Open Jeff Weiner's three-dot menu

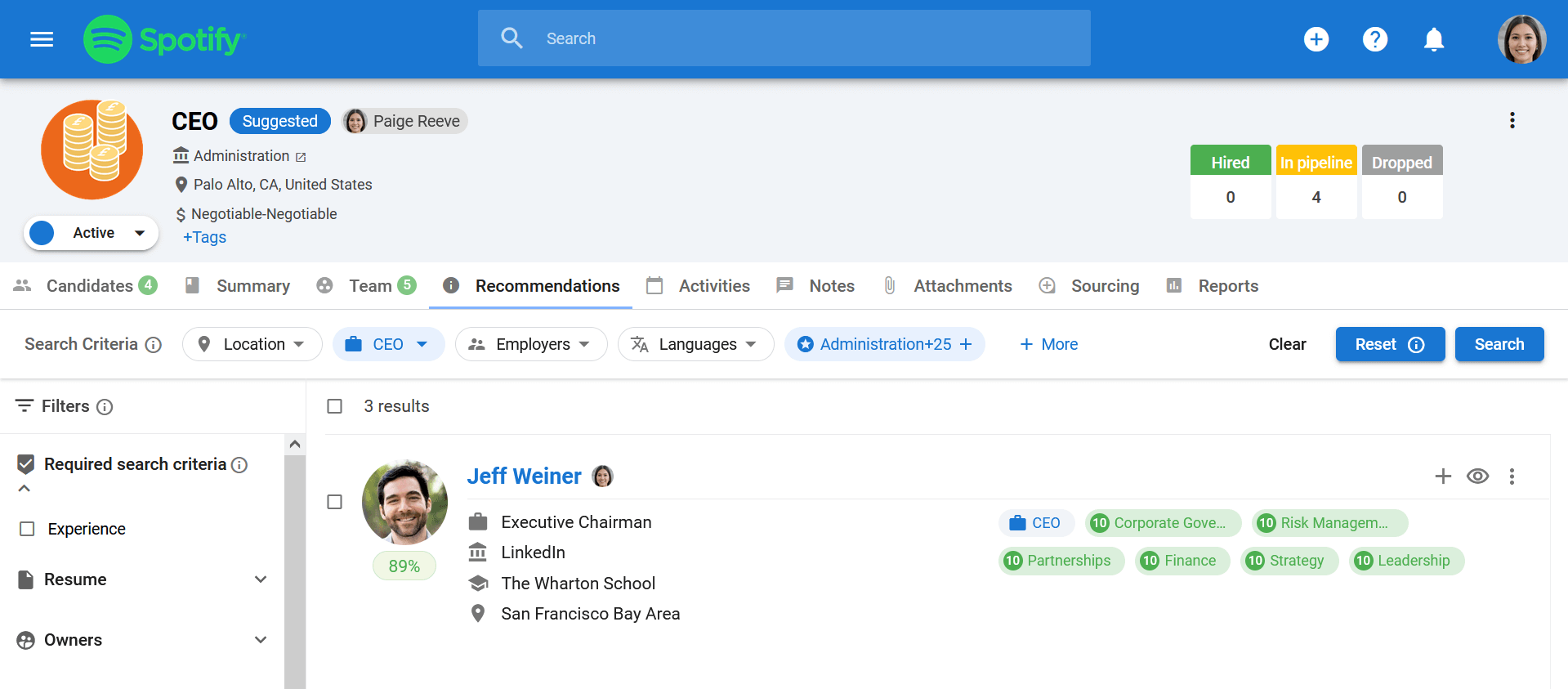1512,476
